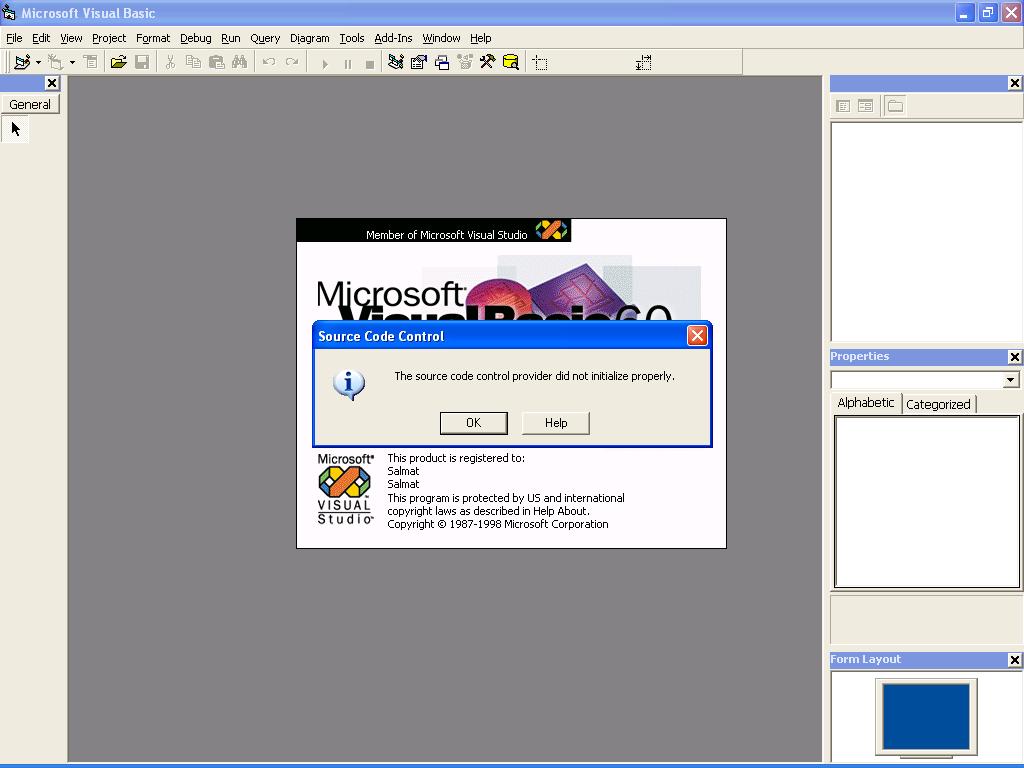Open the Help menu

pos(481,38)
